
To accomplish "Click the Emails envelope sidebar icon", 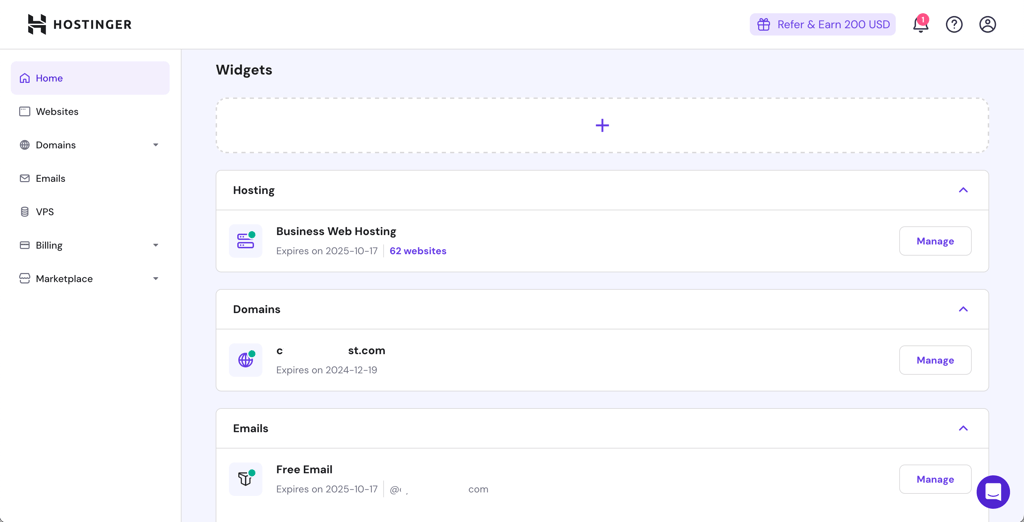I will (25, 178).
